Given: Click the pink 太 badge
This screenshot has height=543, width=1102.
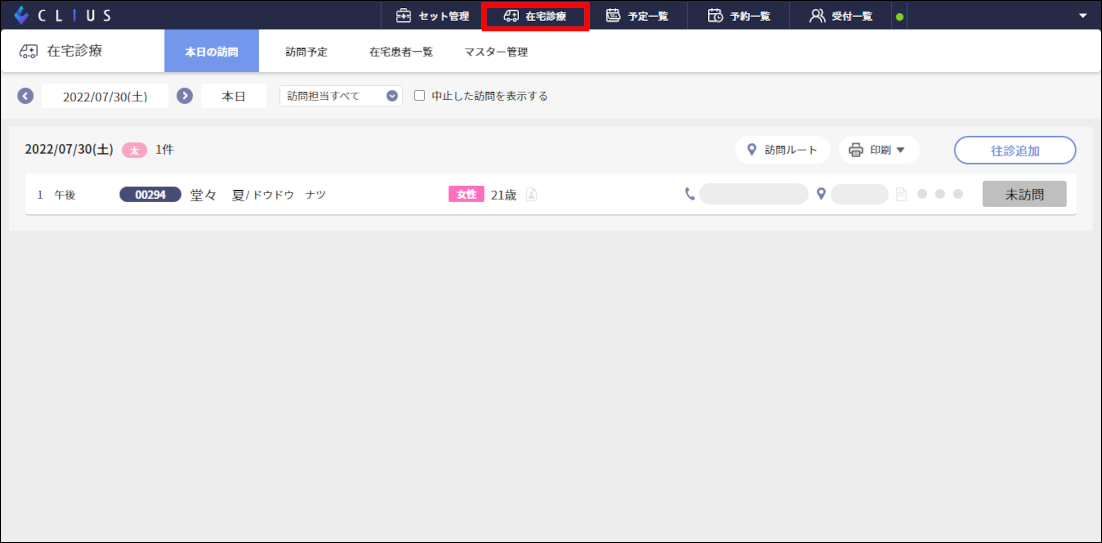Looking at the screenshot, I should coord(134,150).
